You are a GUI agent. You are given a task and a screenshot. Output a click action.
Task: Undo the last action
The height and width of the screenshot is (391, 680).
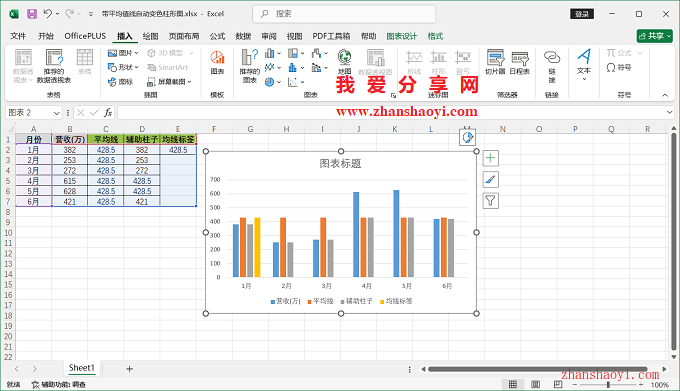pyautogui.click(x=48, y=14)
